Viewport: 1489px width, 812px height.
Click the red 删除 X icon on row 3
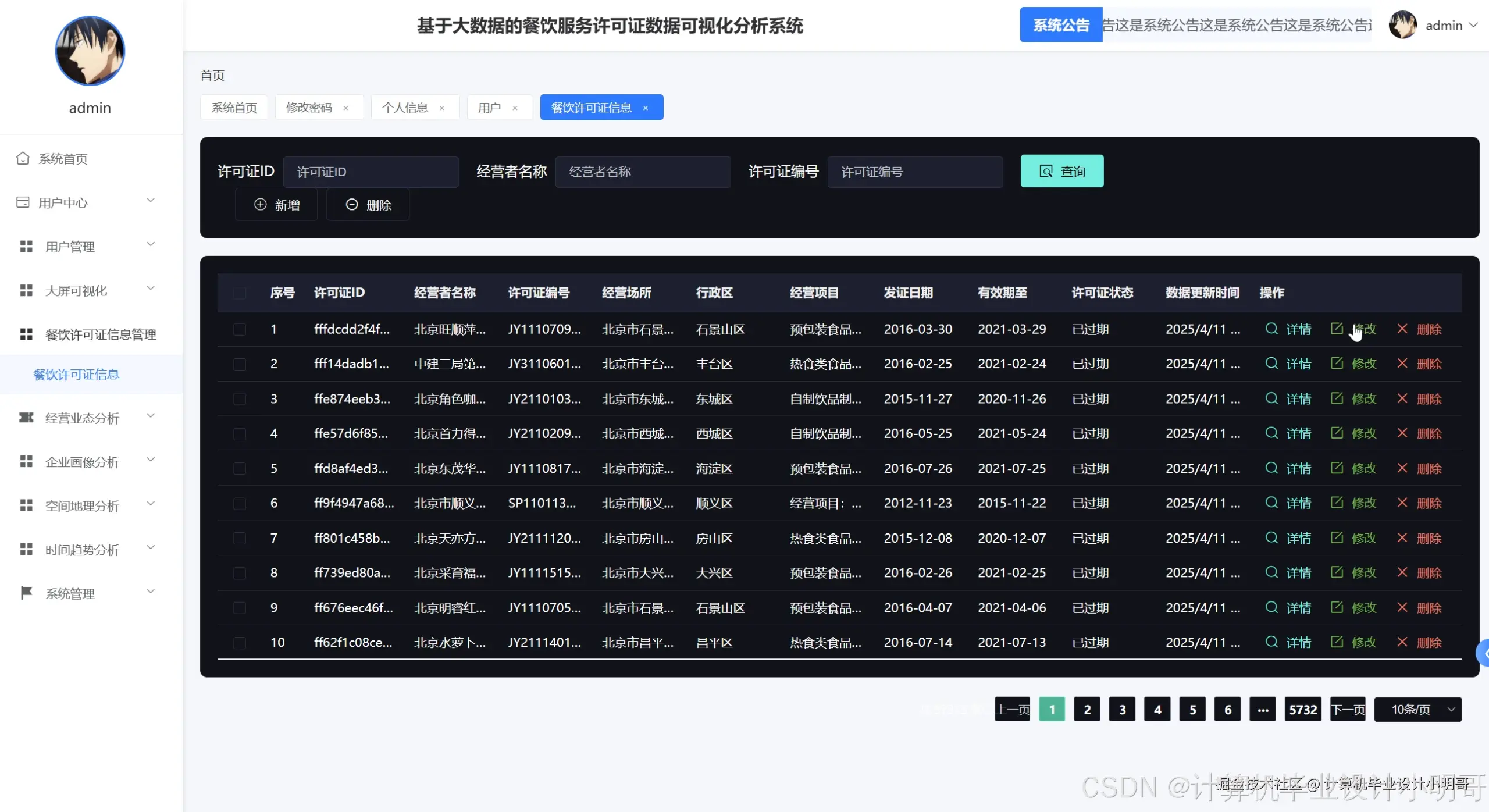click(1402, 398)
